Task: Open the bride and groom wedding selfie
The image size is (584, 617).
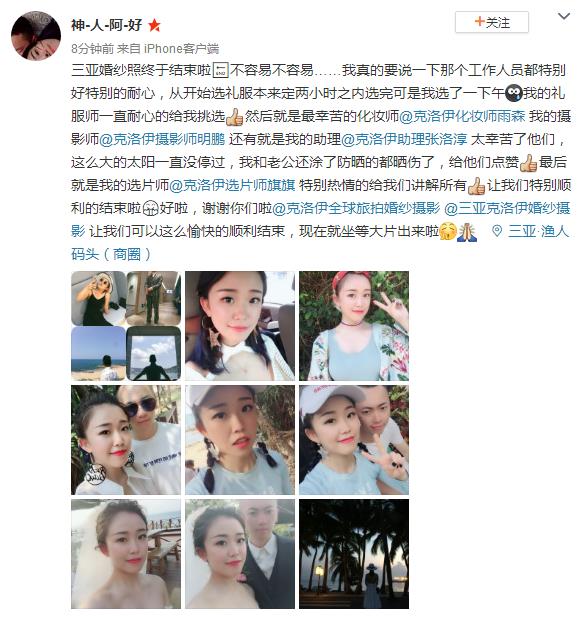Action: click(240, 554)
